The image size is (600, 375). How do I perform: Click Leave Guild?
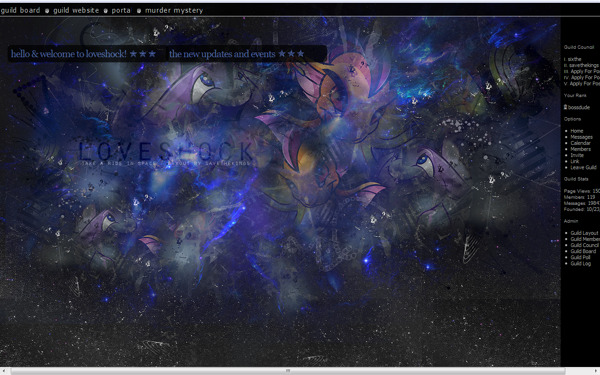583,167
